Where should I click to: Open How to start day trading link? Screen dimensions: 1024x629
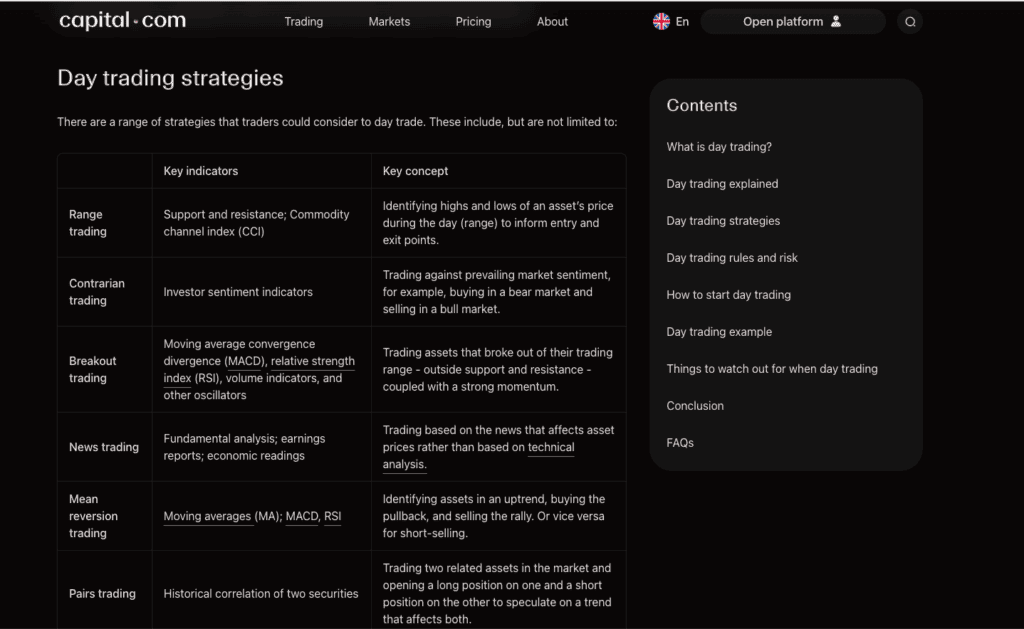(729, 295)
